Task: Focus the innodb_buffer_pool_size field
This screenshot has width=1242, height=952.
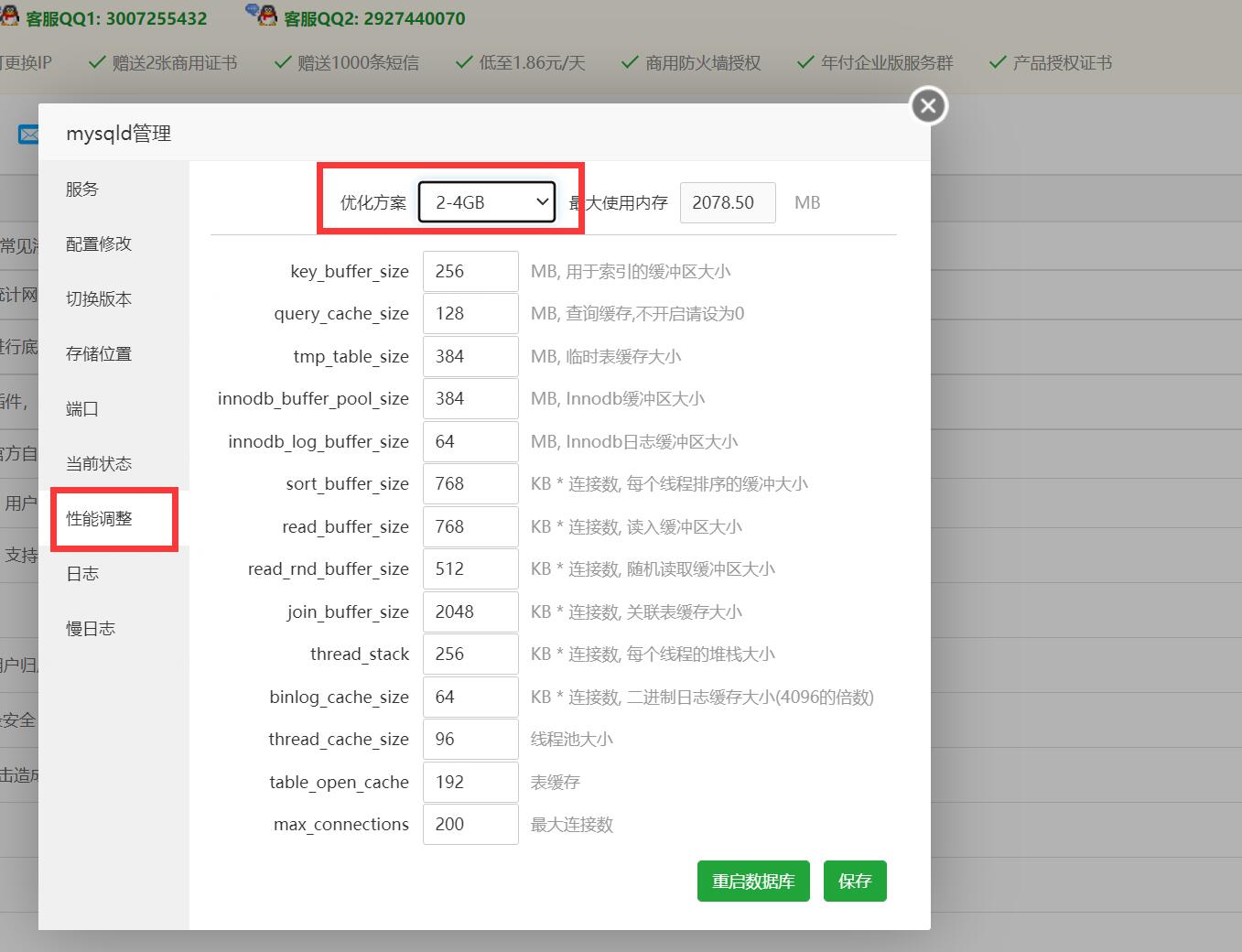Action: [x=470, y=399]
